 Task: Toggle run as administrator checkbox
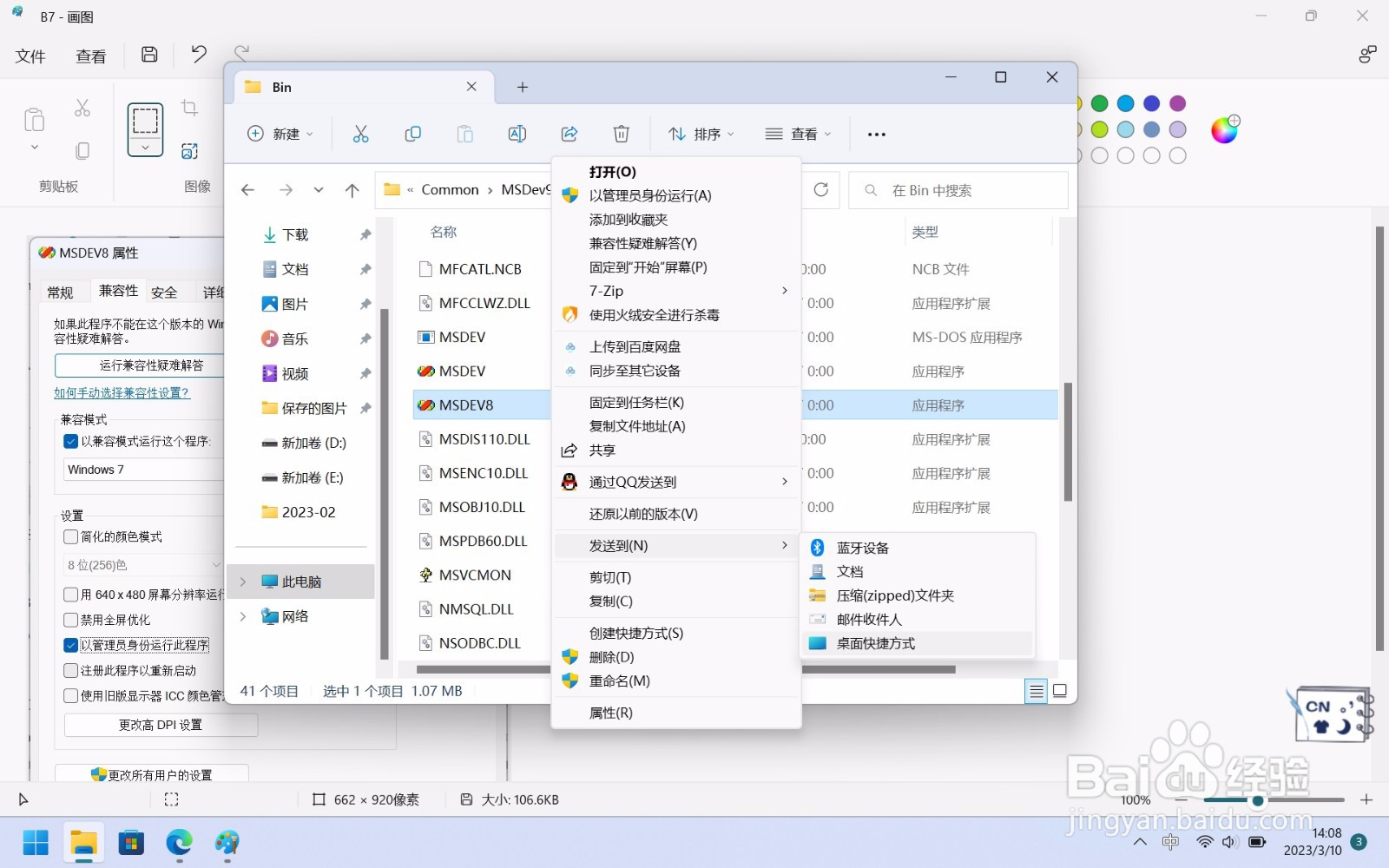coord(71,645)
